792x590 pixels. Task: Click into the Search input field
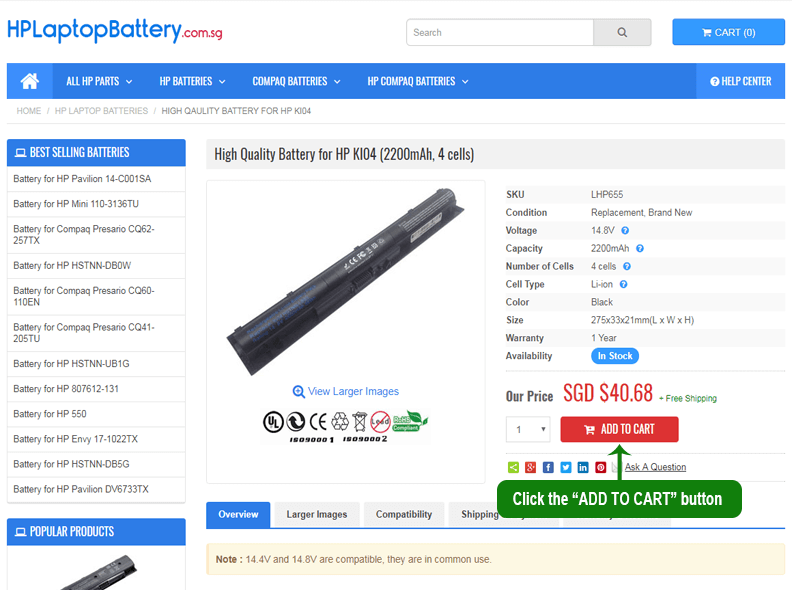[500, 32]
